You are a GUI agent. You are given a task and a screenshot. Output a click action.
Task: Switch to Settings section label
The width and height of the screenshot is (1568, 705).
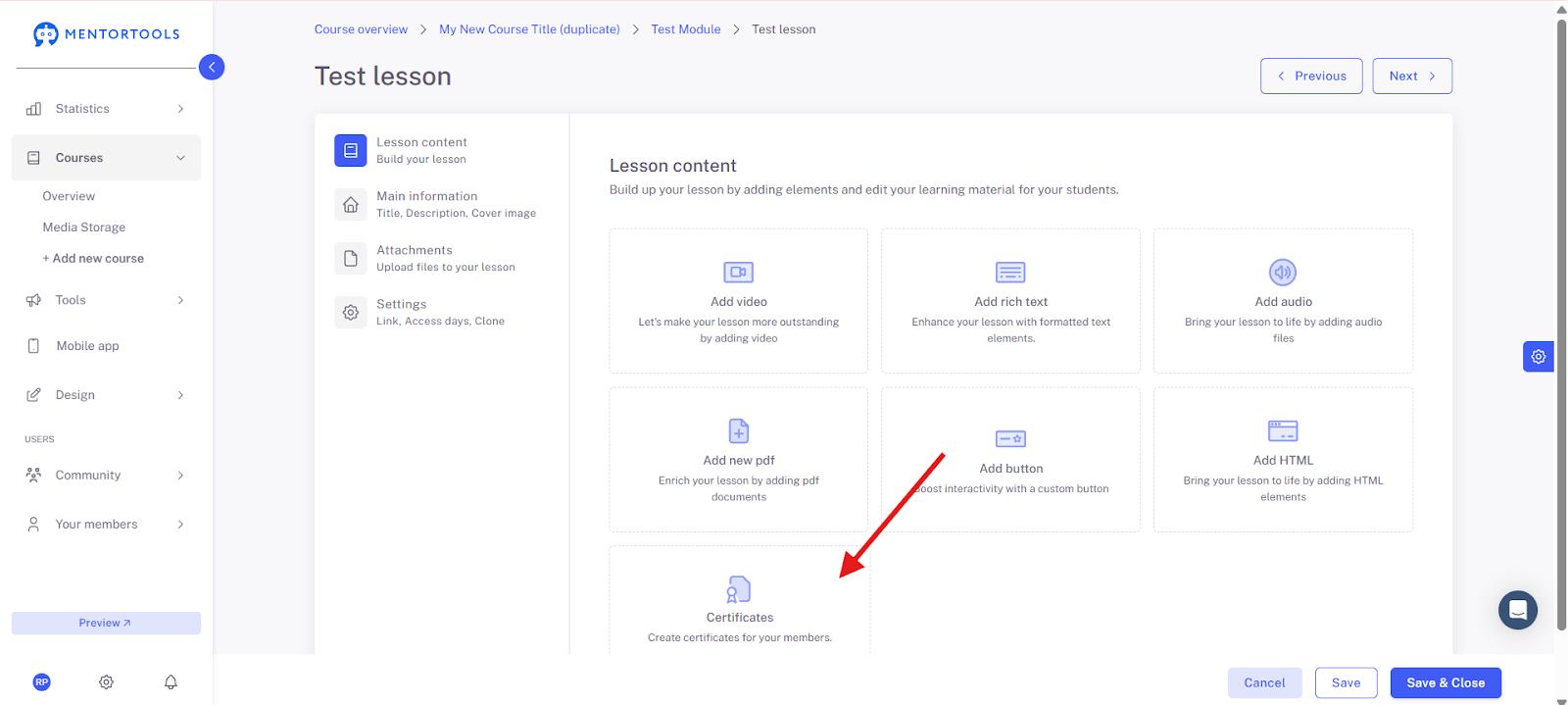402,304
